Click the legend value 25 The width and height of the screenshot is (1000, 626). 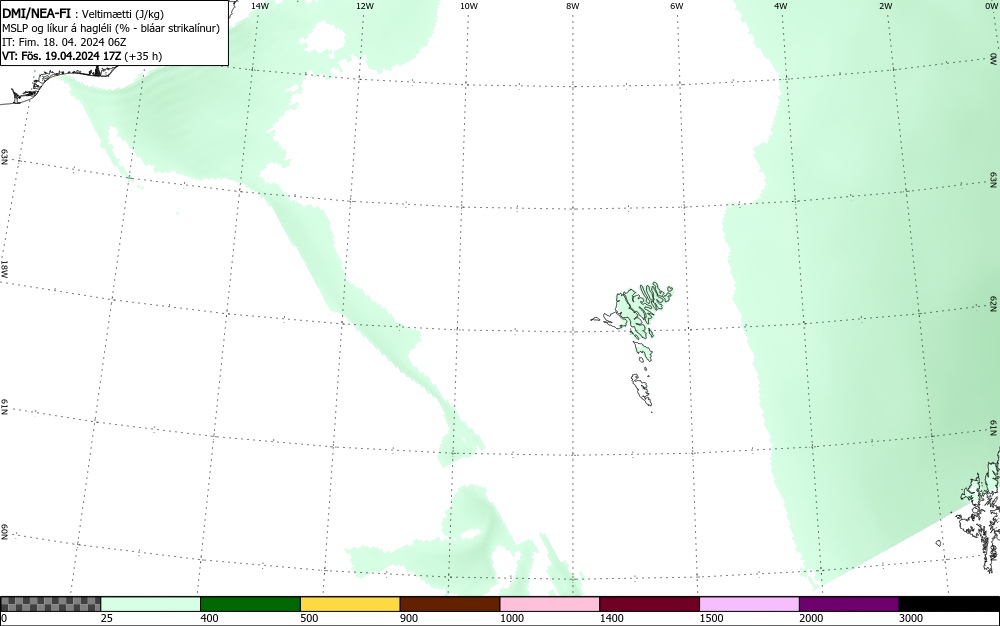click(107, 618)
